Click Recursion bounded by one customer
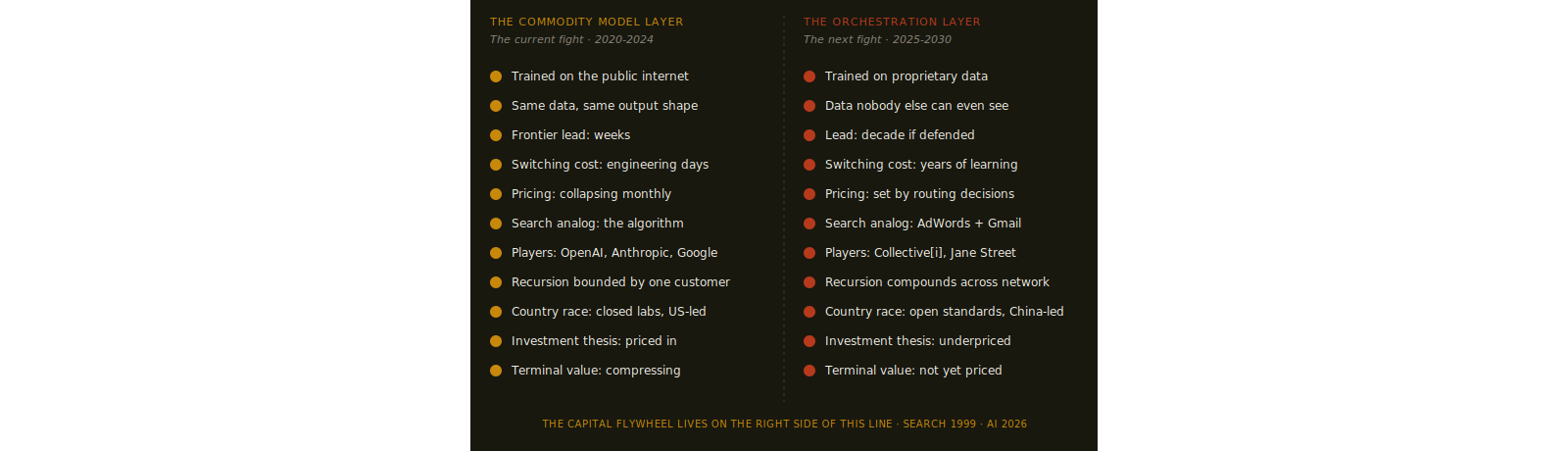Image resolution: width=1568 pixels, height=451 pixels. 620,282
